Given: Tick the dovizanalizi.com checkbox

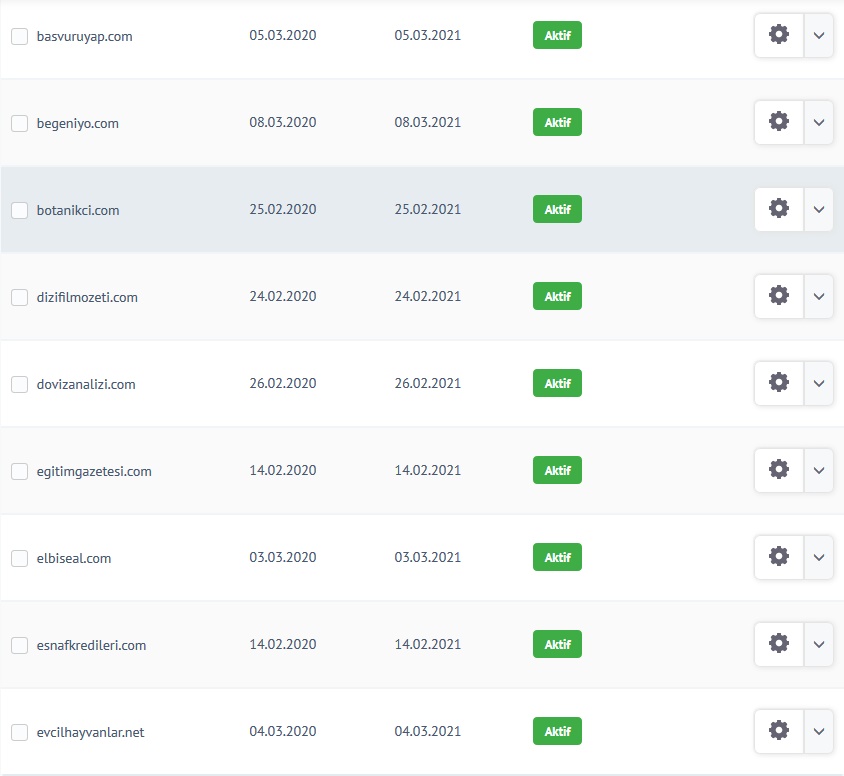Looking at the screenshot, I should pos(19,384).
